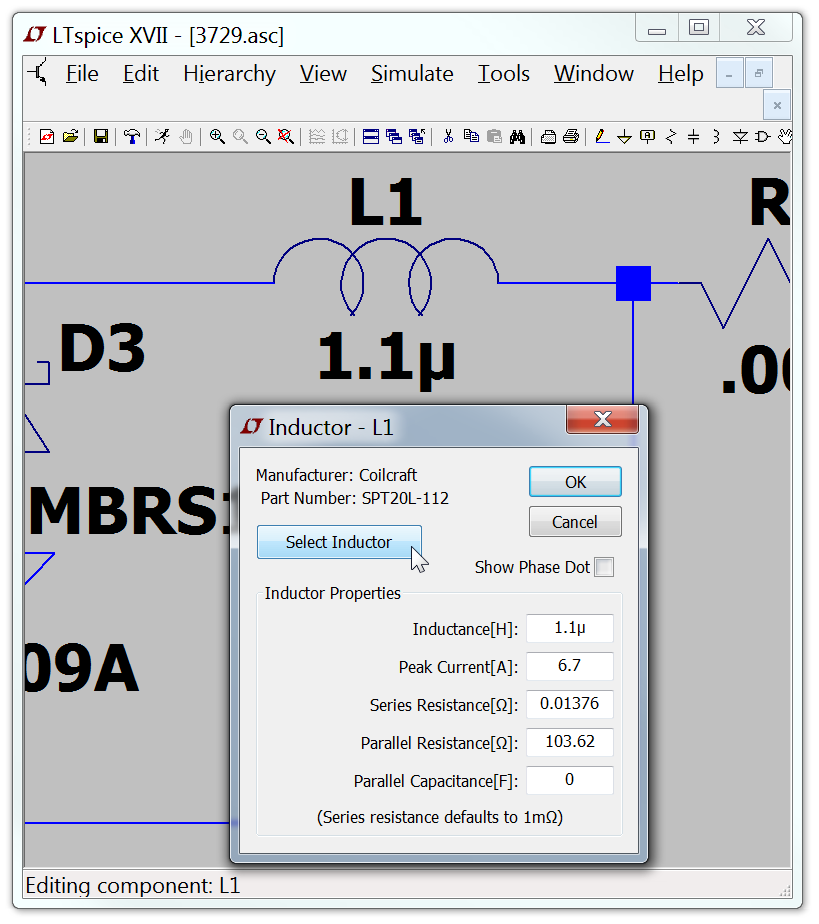Screen dimensions: 819x924
Task: Enable the Show Phase Dot checkbox
Action: pyautogui.click(x=604, y=568)
